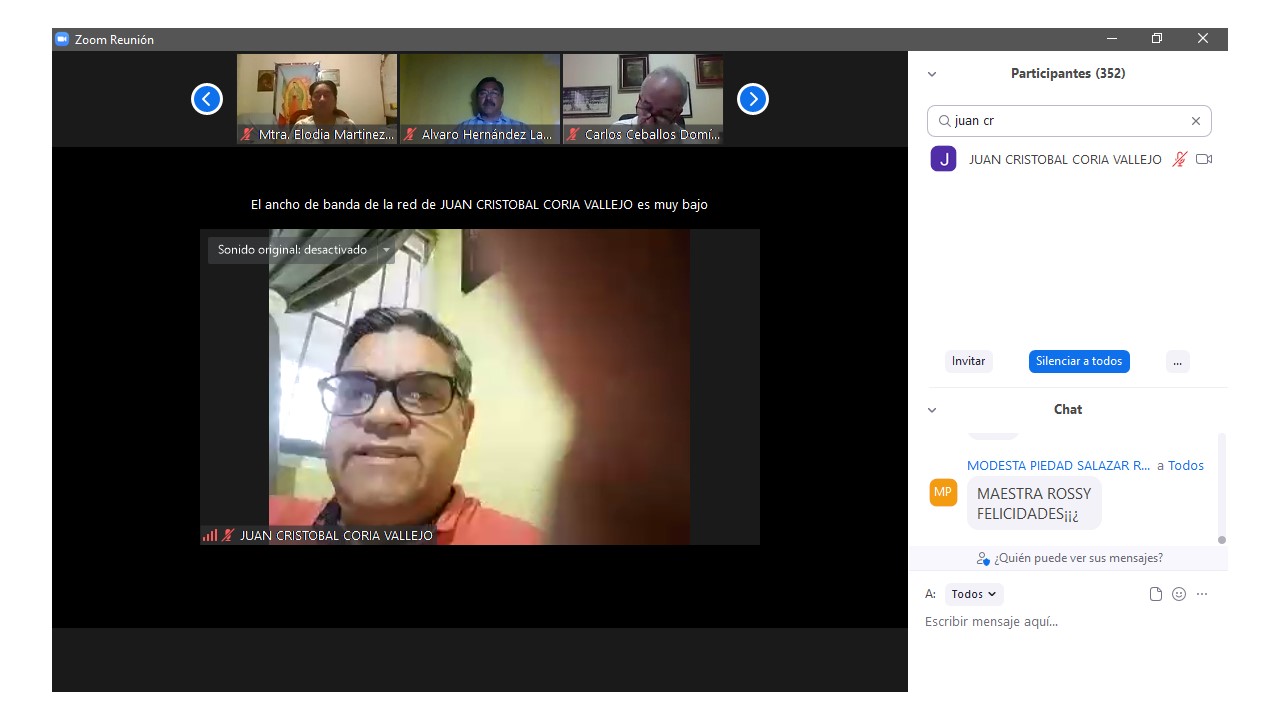The height and width of the screenshot is (720, 1280).
Task: Open chat more options ellipsis
Action: [1202, 594]
